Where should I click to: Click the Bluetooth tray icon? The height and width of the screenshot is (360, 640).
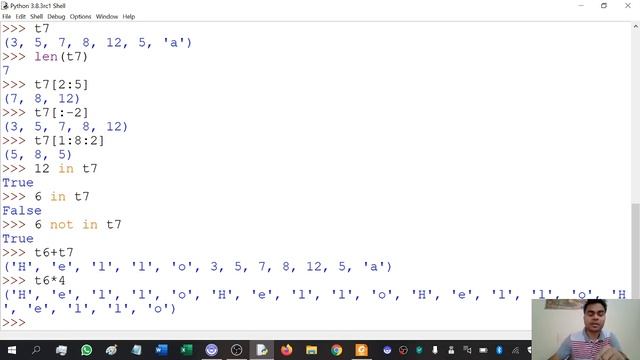click(x=499, y=350)
